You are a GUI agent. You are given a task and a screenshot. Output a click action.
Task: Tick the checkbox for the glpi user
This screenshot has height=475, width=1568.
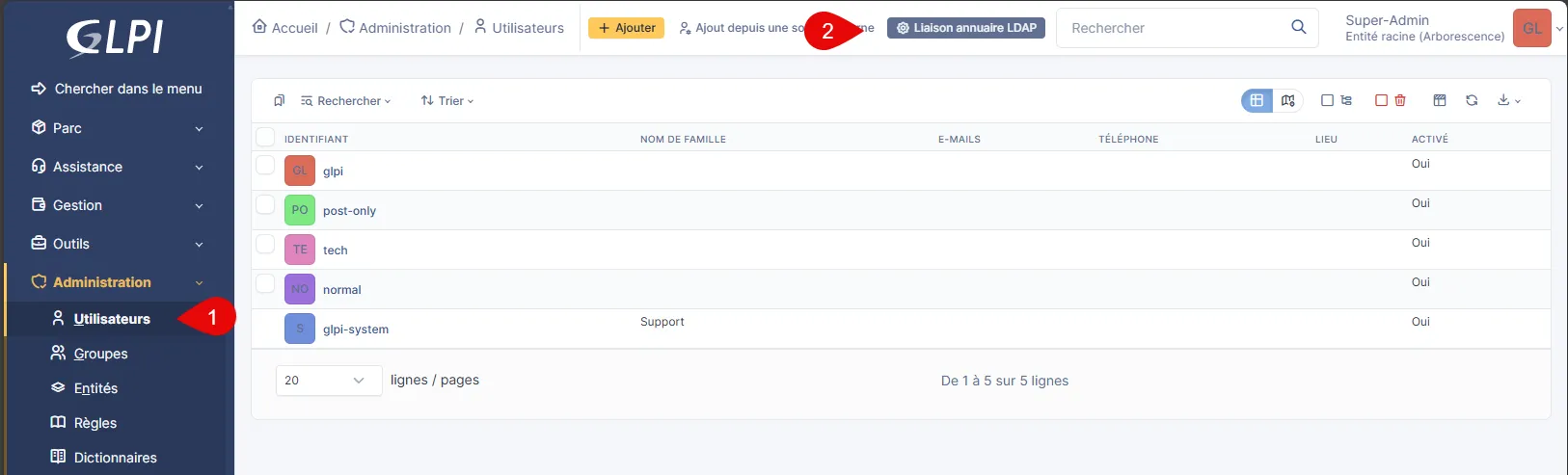click(265, 165)
